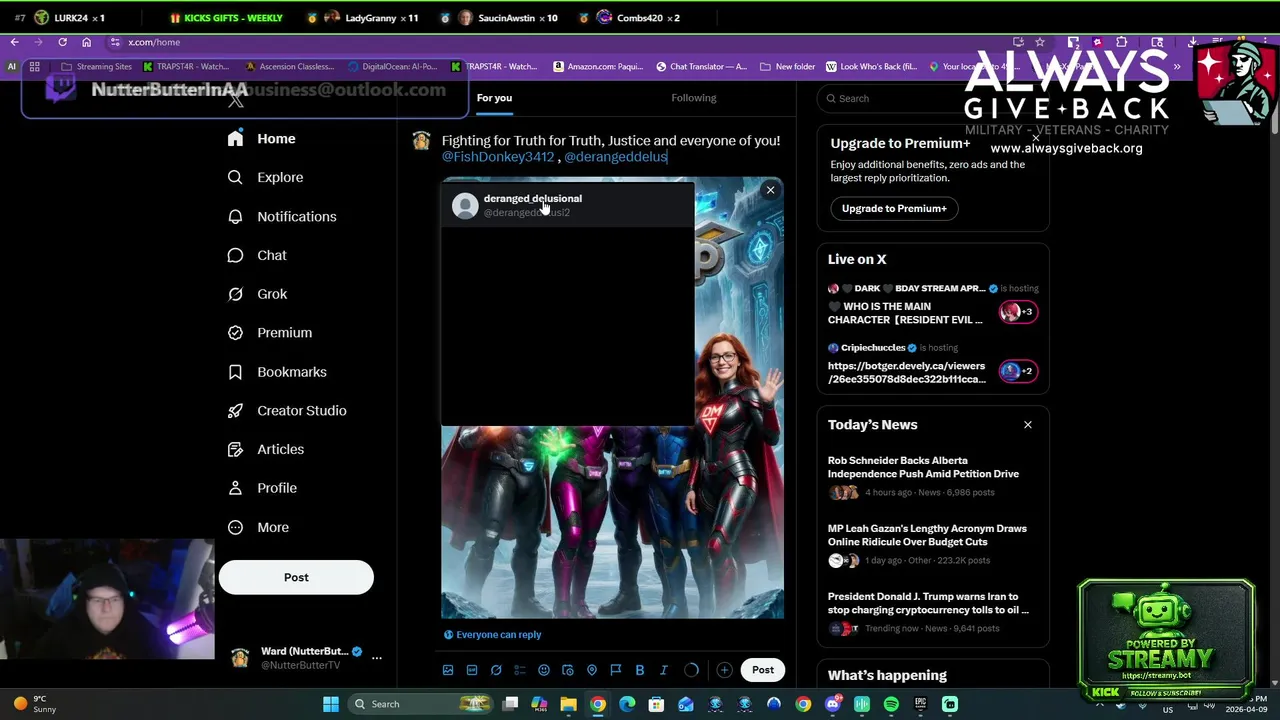Open Chat Translator bookmark
Viewport: 1280px width, 720px height.
tap(702, 67)
